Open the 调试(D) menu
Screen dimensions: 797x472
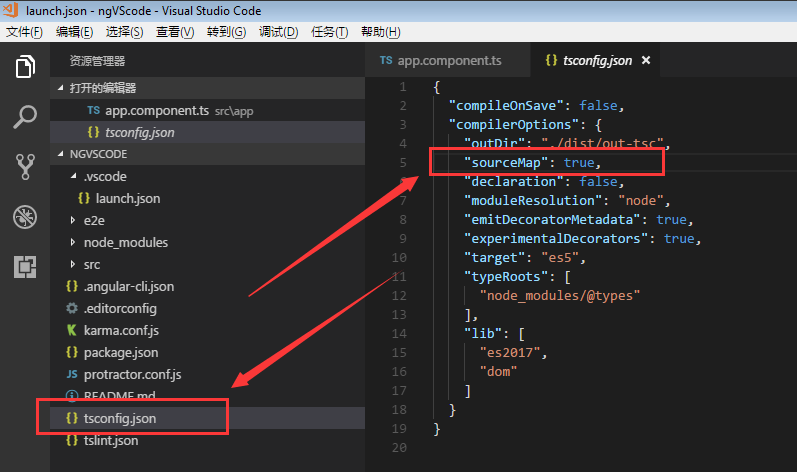pyautogui.click(x=278, y=32)
